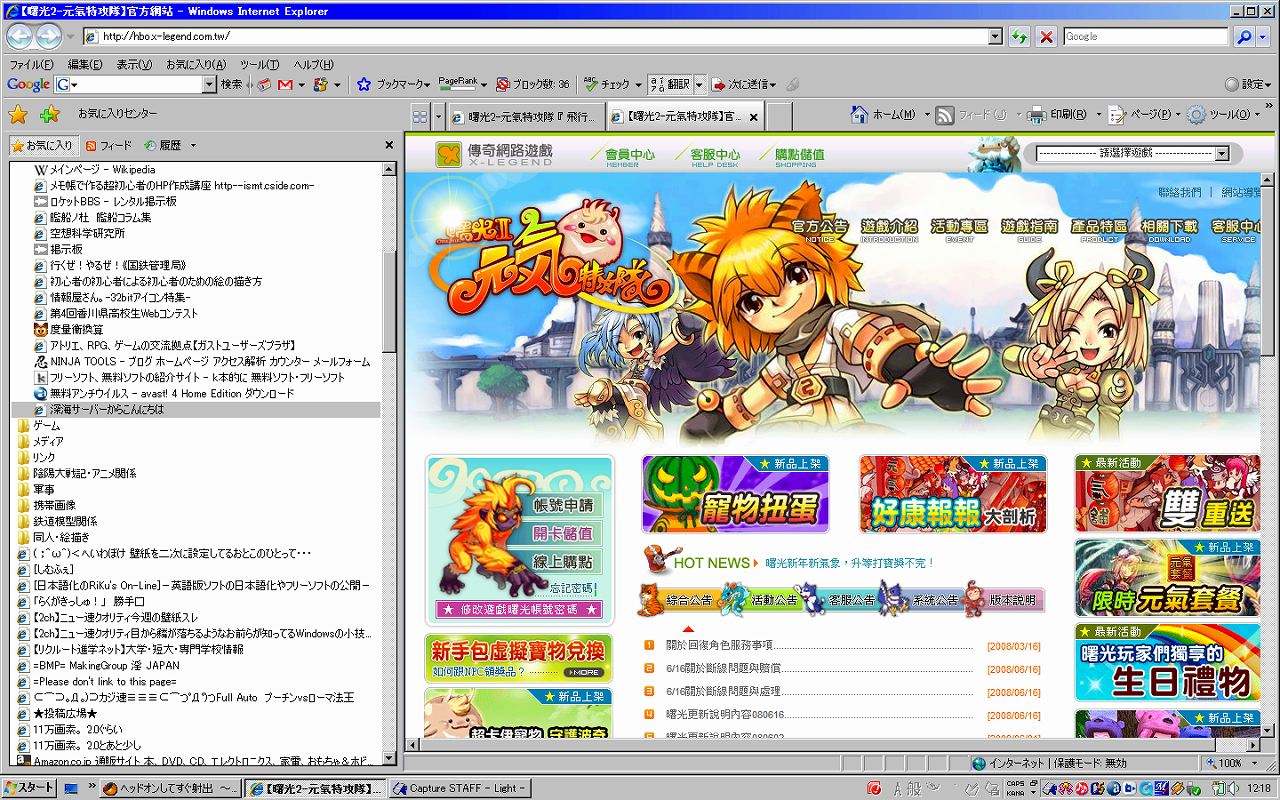Stop loading with the red X icon
The image size is (1280, 800).
(x=1046, y=37)
